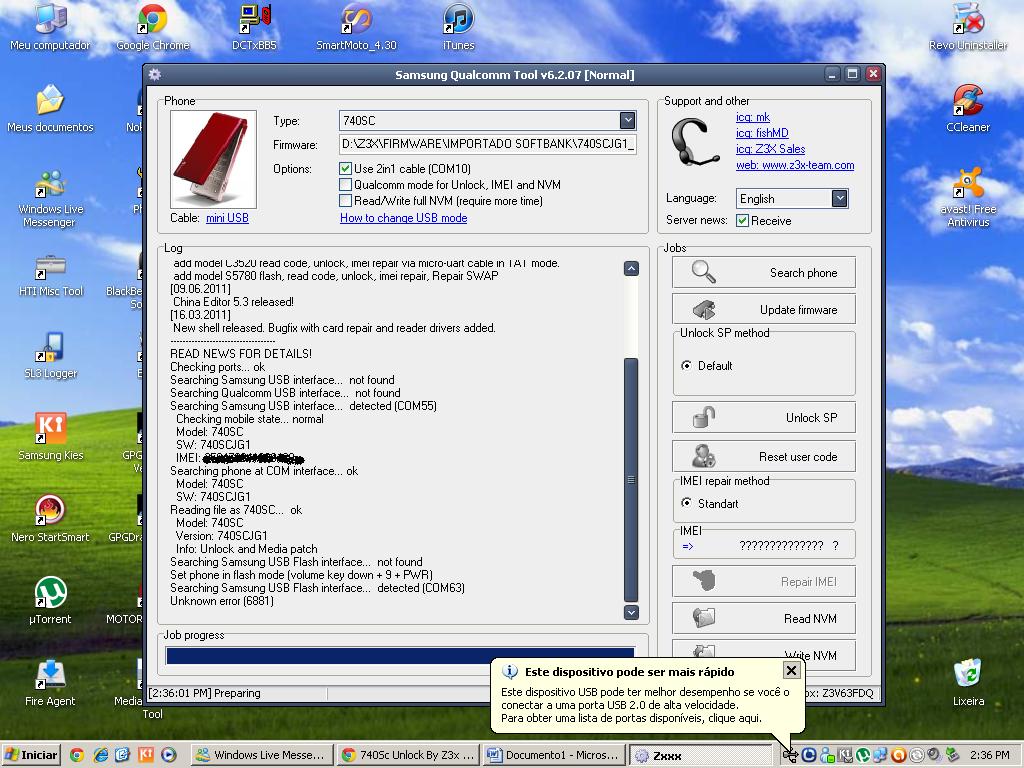Open the web: www.z3x-team.com link

pyautogui.click(x=795, y=165)
